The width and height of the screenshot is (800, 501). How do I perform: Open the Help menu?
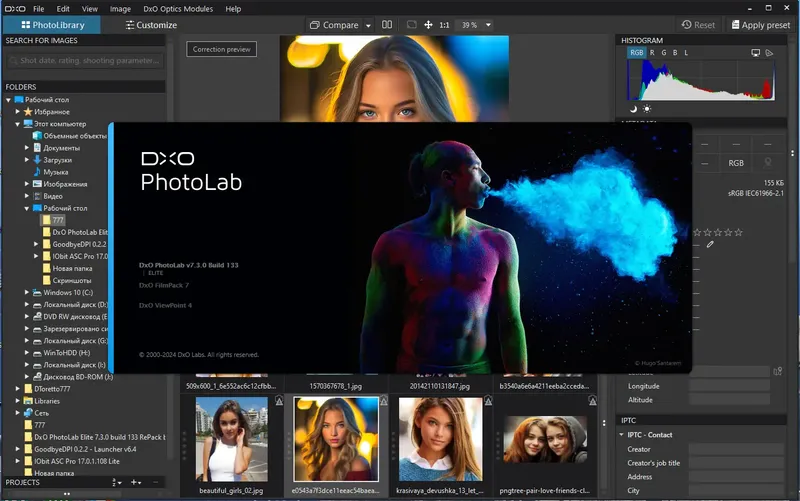233,9
